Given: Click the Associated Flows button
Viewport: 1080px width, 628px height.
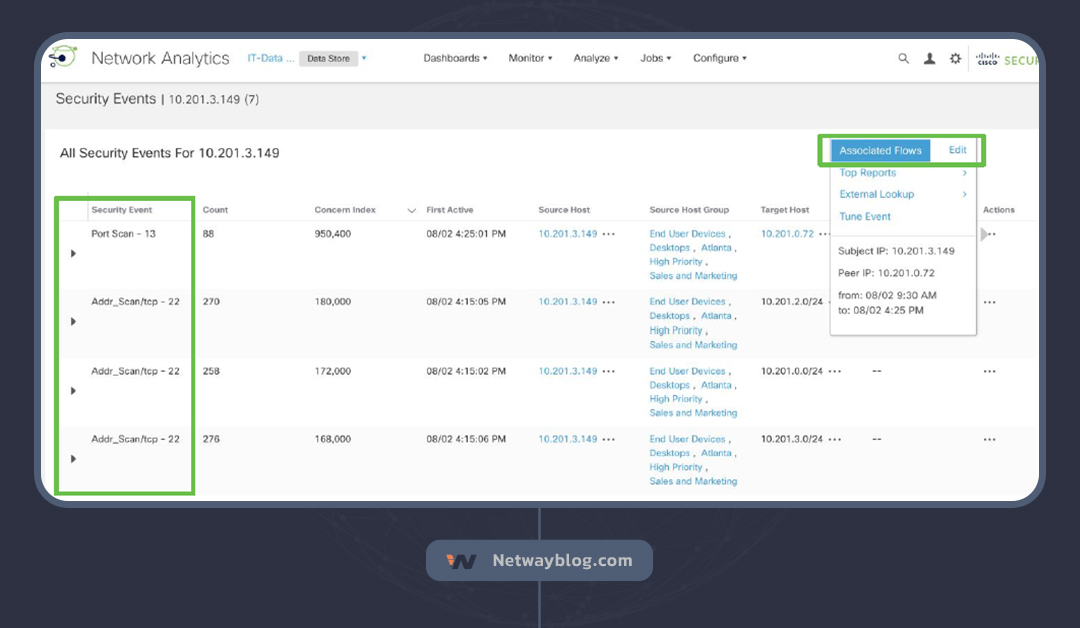Looking at the screenshot, I should coord(880,150).
